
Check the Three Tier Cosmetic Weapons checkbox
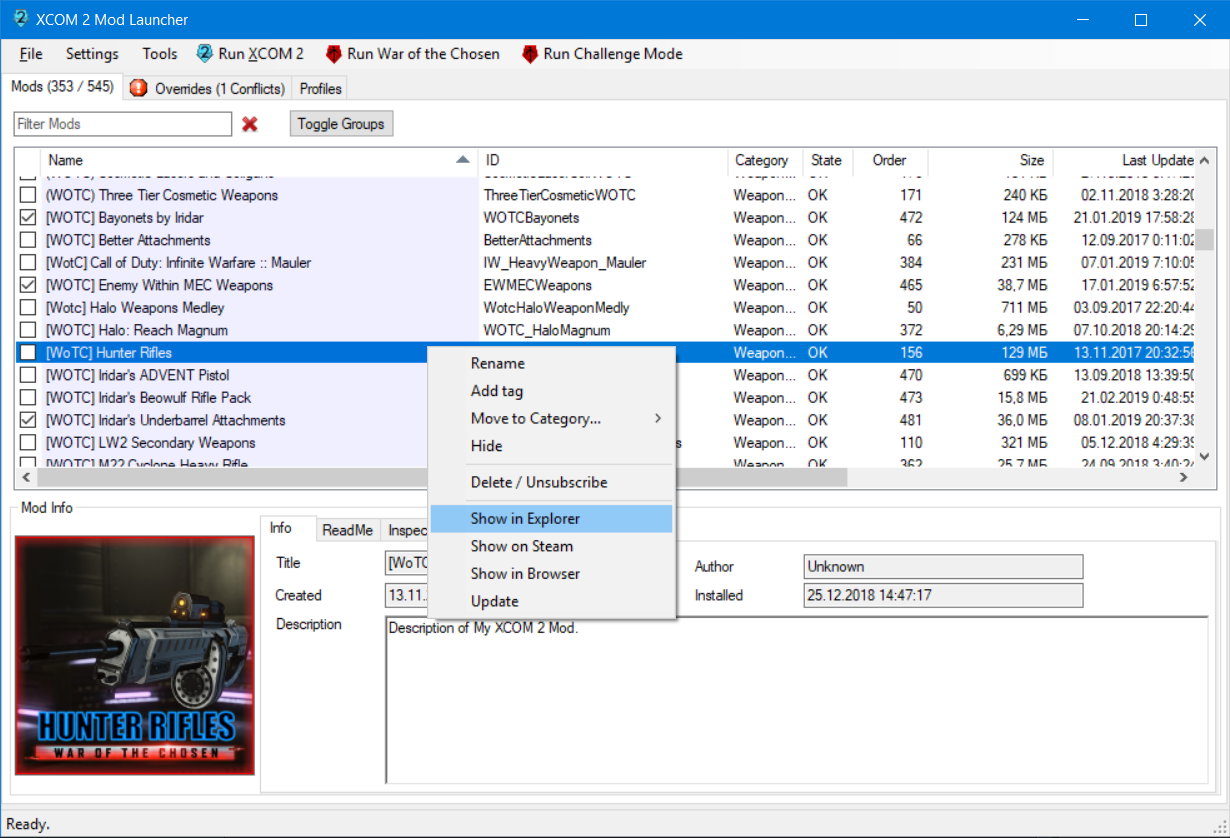[28, 195]
